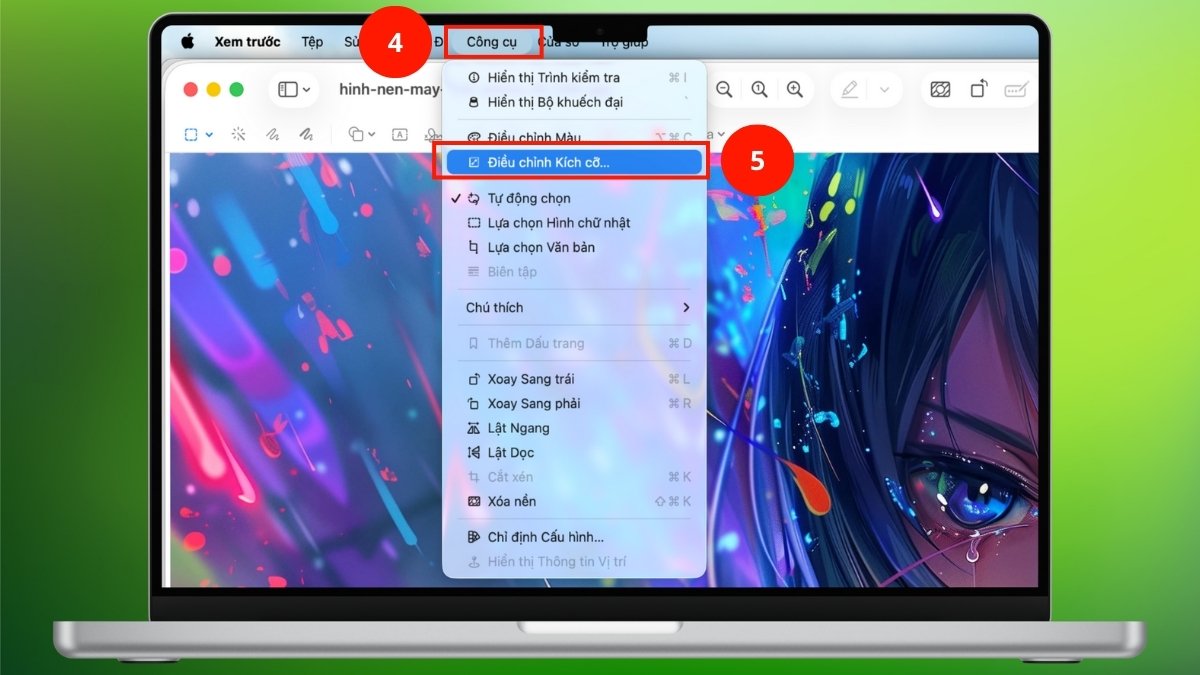Open the Signature tool

[x=432, y=133]
